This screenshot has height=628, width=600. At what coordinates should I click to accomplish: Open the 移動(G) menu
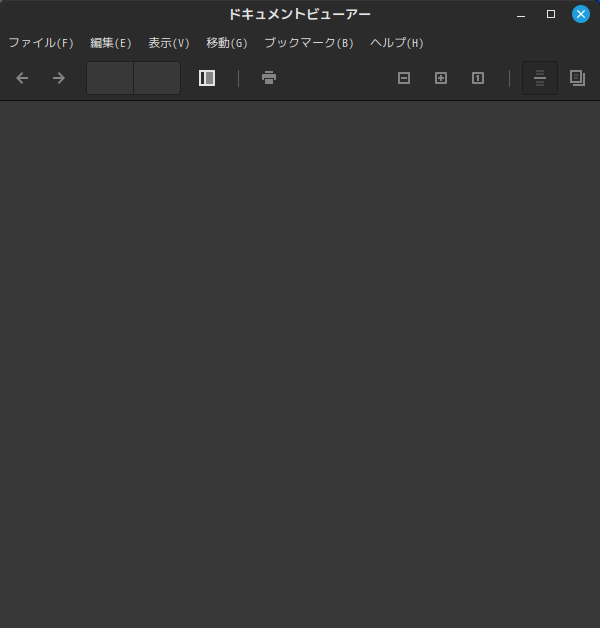point(227,43)
